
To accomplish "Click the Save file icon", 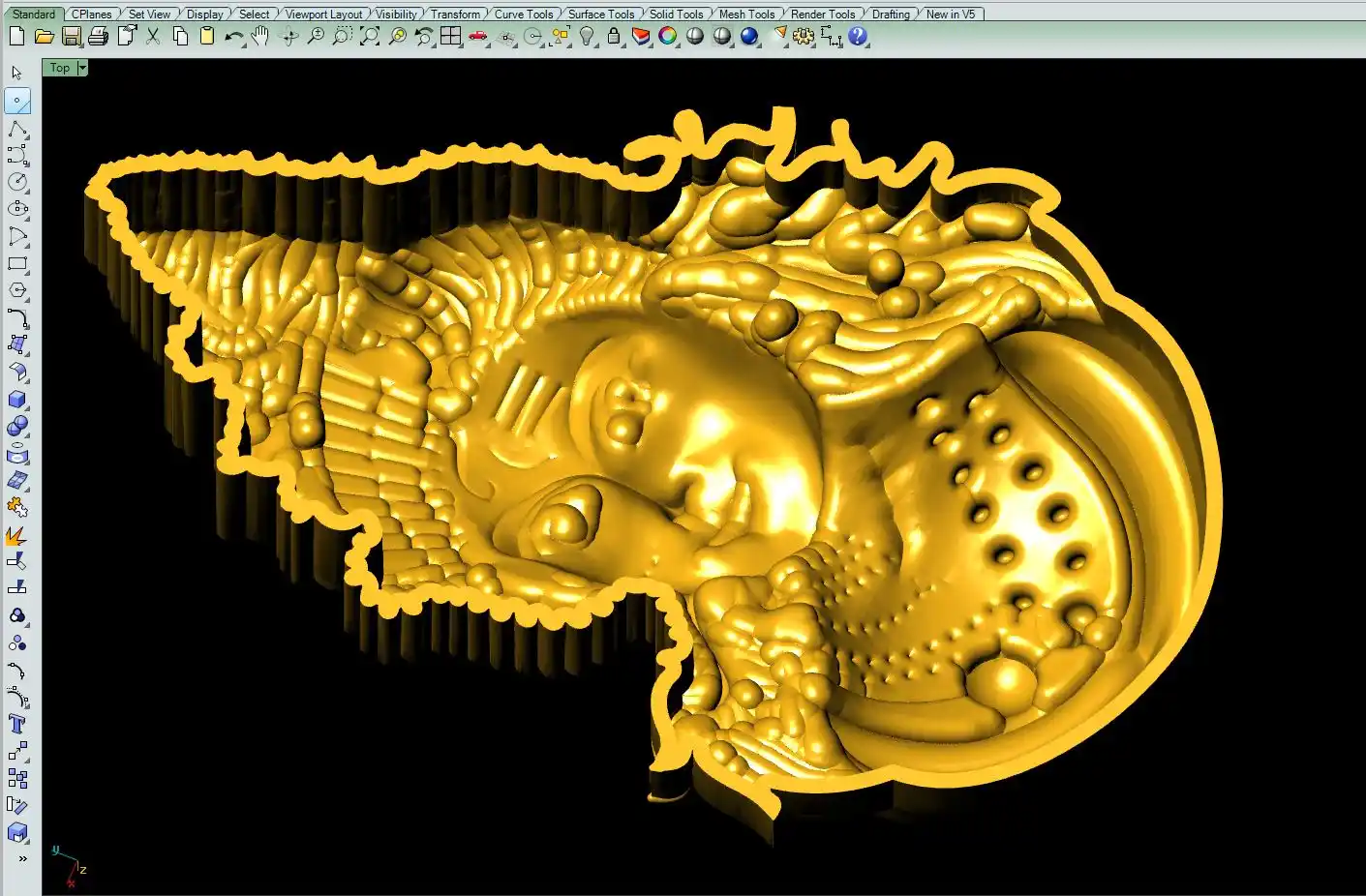I will [71, 37].
